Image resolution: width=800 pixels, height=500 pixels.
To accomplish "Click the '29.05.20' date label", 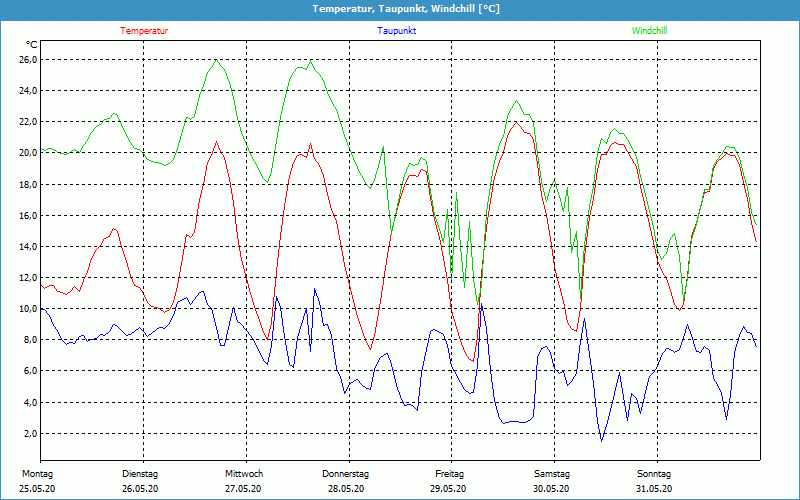I will click(x=448, y=489).
